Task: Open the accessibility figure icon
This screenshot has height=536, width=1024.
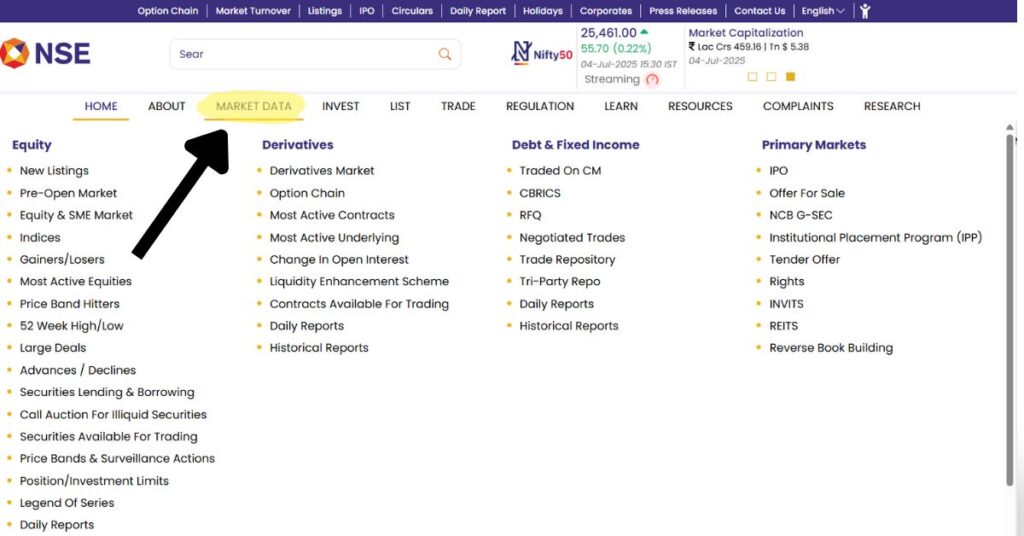Action: [x=865, y=10]
